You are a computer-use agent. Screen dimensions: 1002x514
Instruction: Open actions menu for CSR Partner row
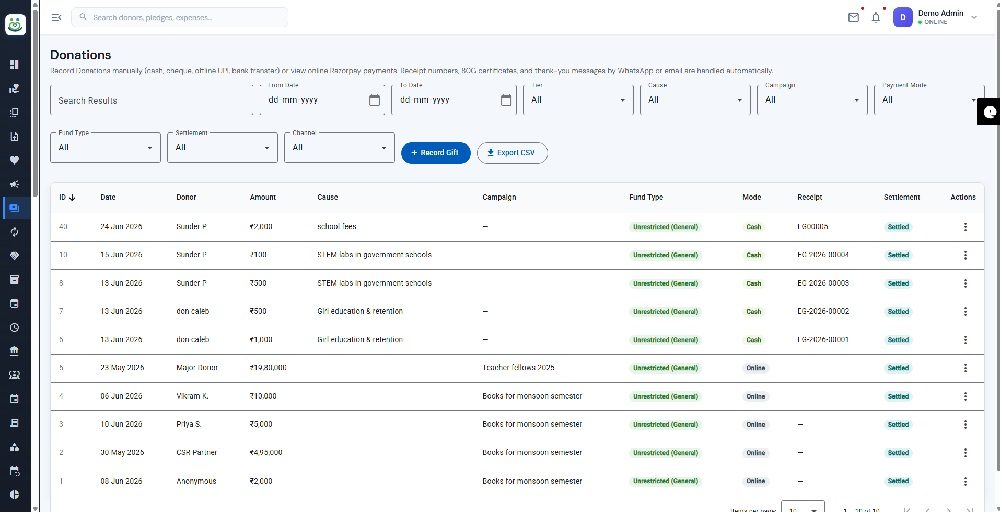click(x=965, y=453)
